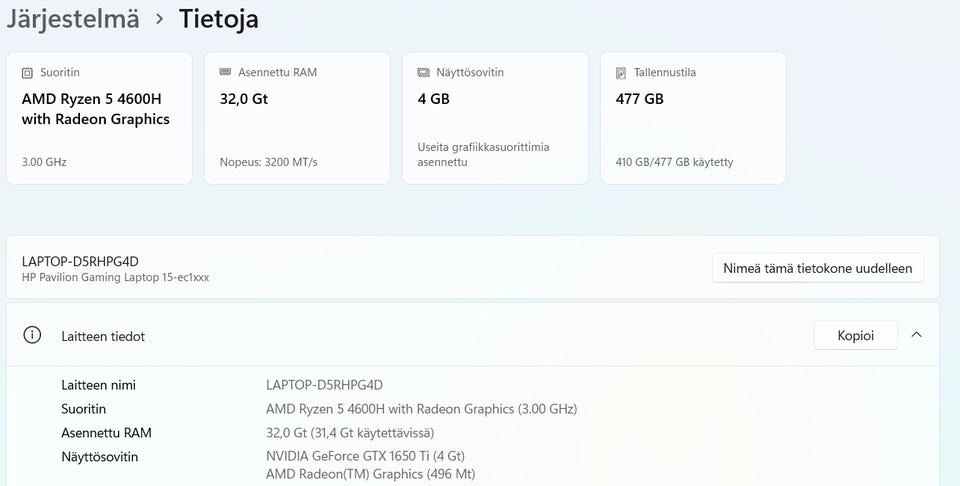Collapse the Laitteen tiedot section chevron
Screen dimensions: 960x486
917,335
